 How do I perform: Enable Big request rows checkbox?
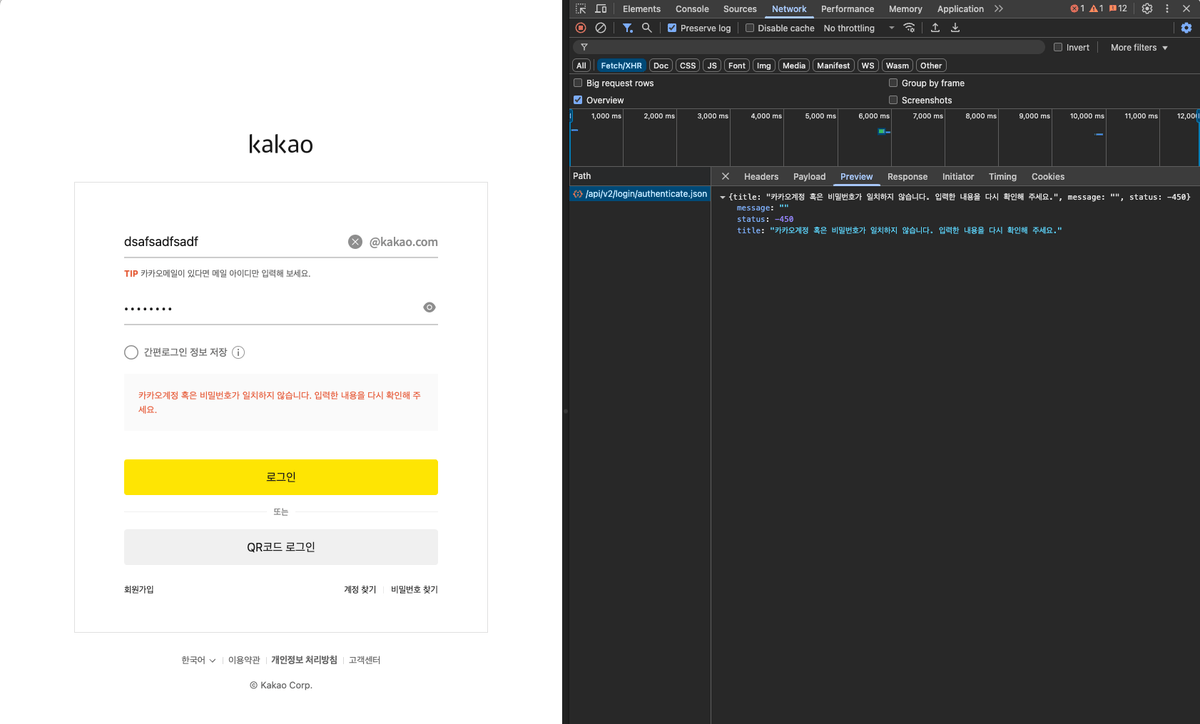tap(578, 83)
